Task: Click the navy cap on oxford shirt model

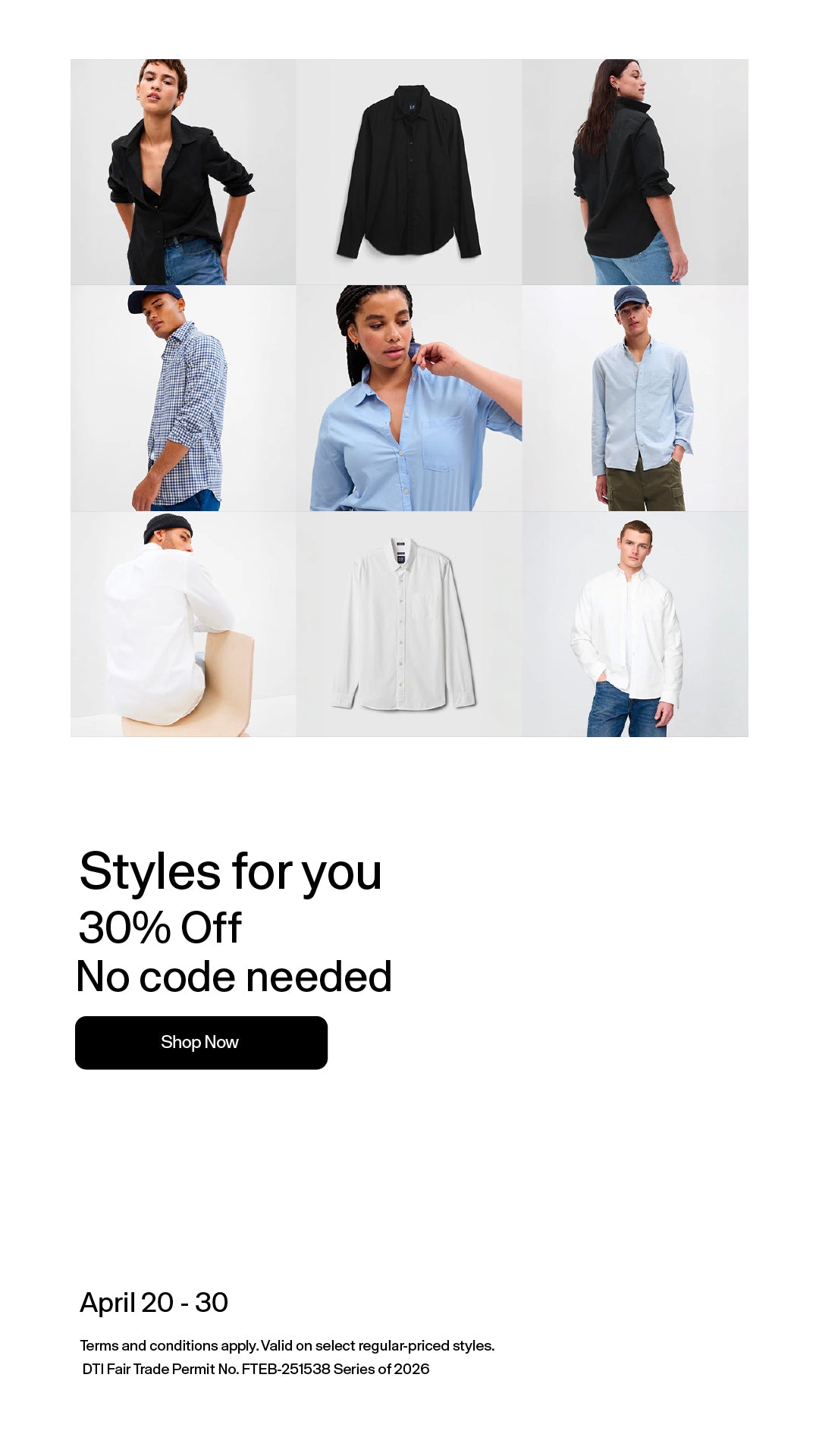Action: click(629, 297)
